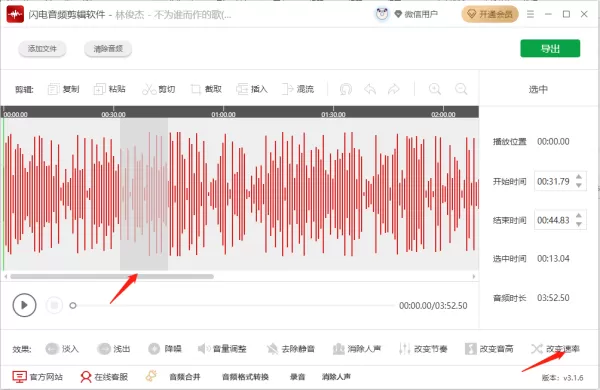Open the Audio Merge (音频合并) tool
The width and height of the screenshot is (600, 390).
(185, 377)
